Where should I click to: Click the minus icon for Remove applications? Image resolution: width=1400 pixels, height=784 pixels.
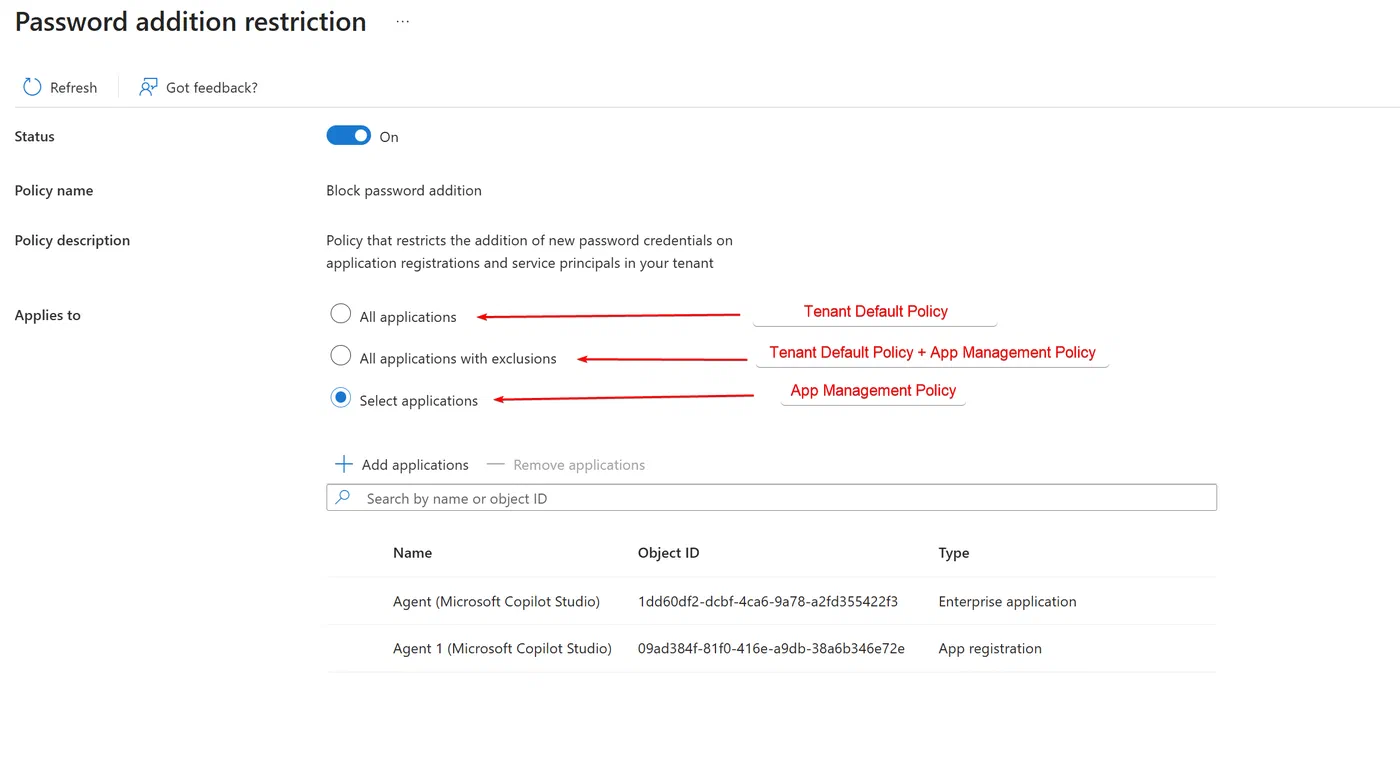[x=495, y=464]
